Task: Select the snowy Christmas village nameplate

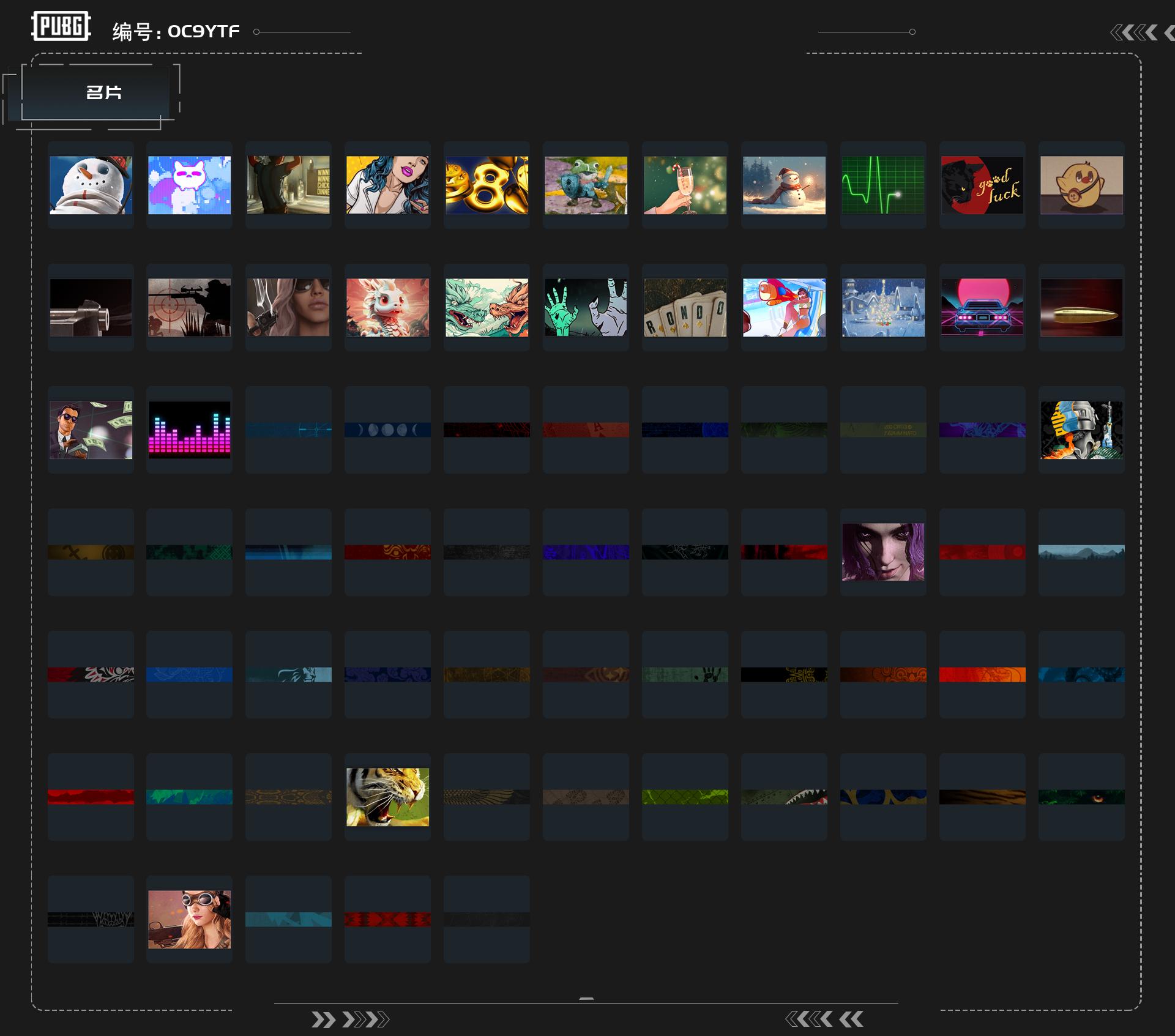Action: click(x=883, y=307)
